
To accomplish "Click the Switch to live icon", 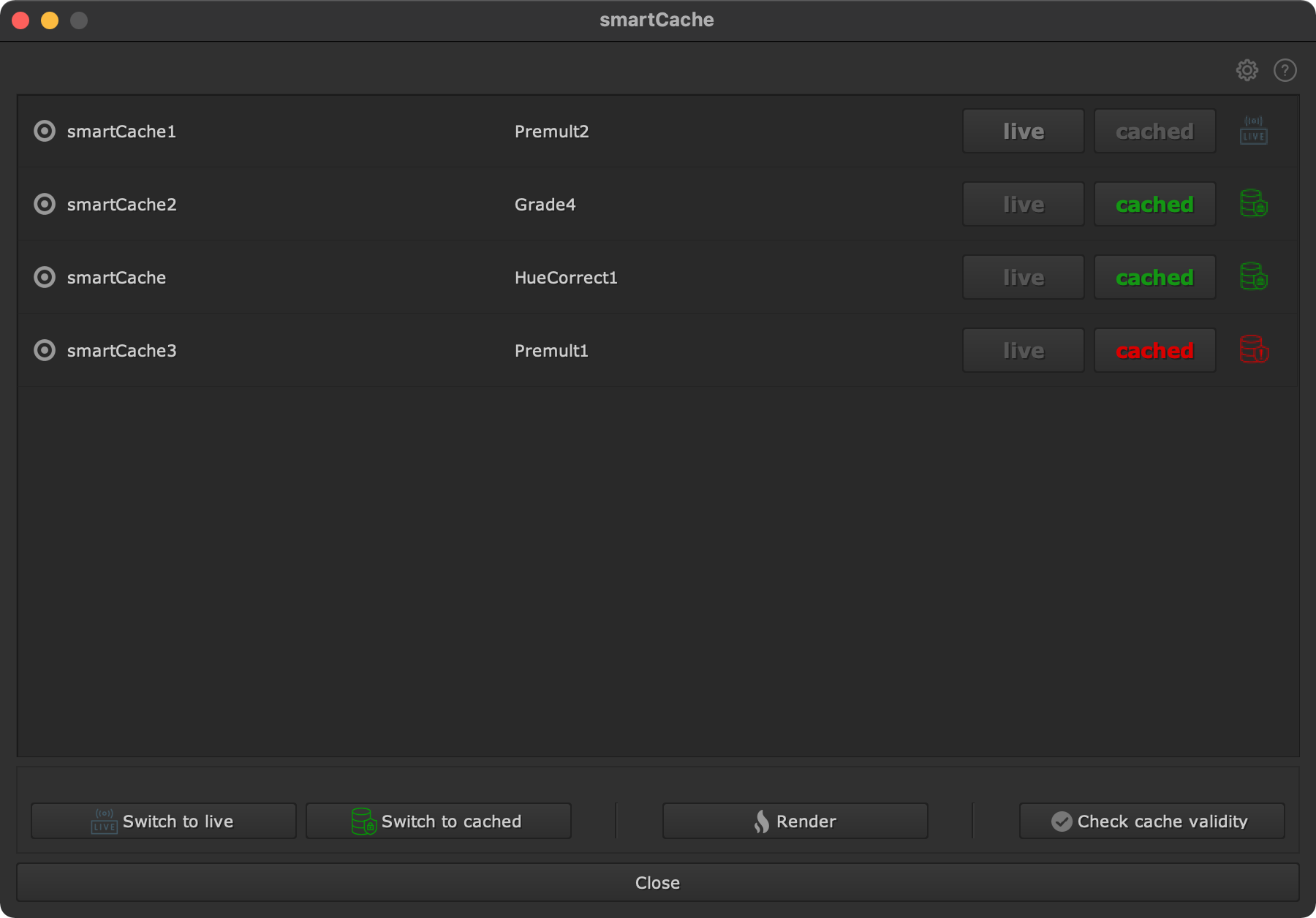I will coord(104,821).
